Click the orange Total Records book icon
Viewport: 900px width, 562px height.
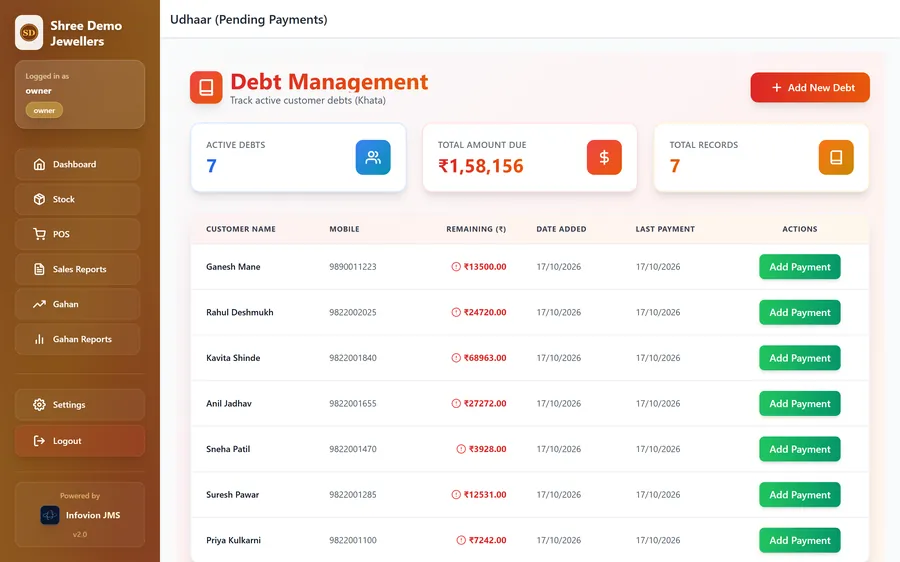coord(836,157)
